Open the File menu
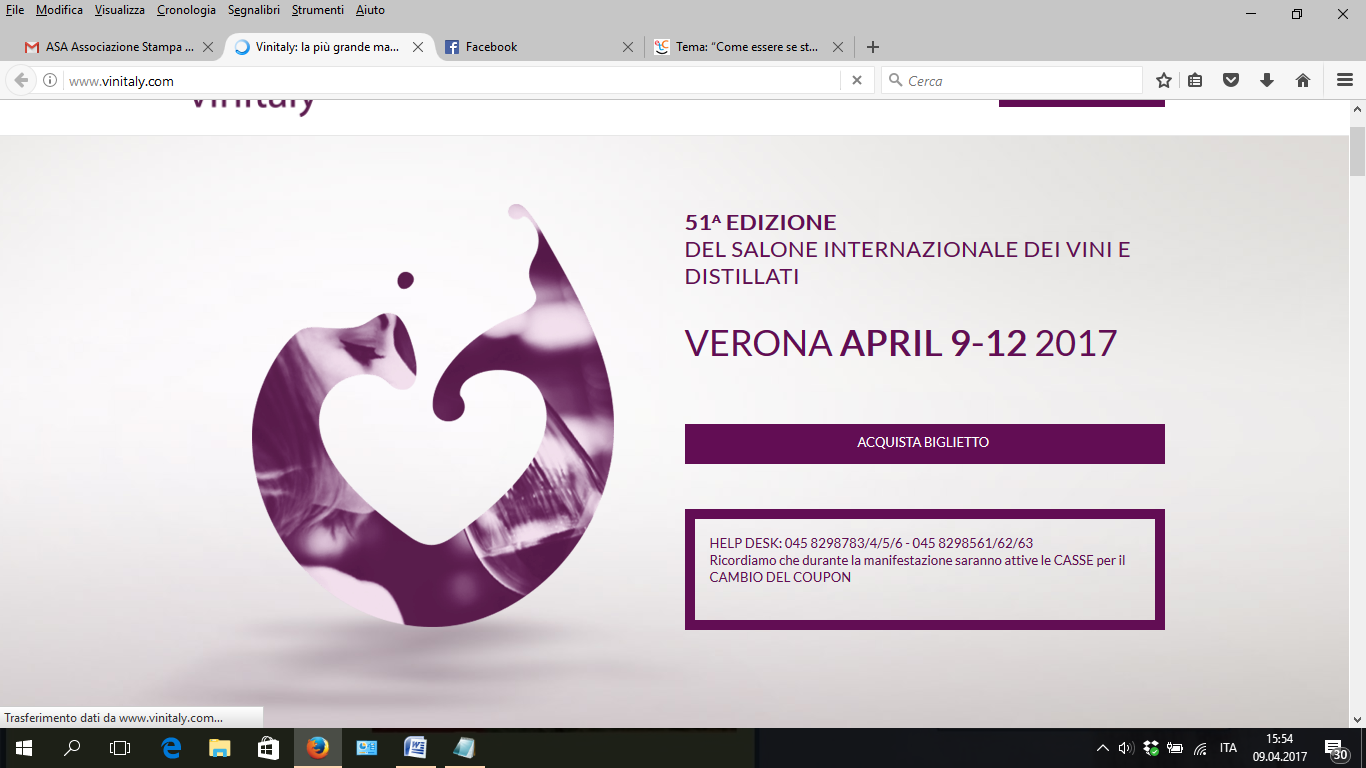The height and width of the screenshot is (768, 1366). tap(15, 10)
